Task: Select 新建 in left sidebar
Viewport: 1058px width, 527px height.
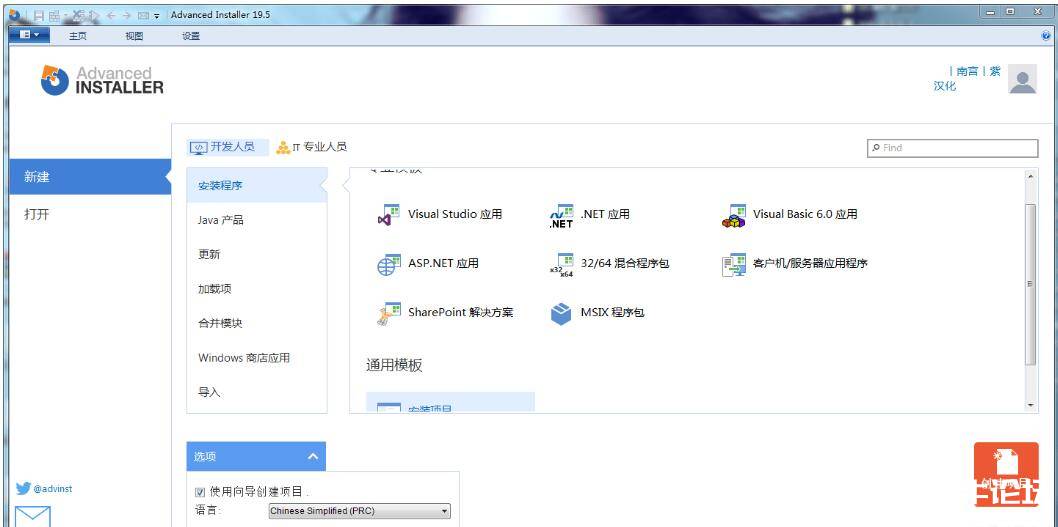Action: pyautogui.click(x=90, y=177)
